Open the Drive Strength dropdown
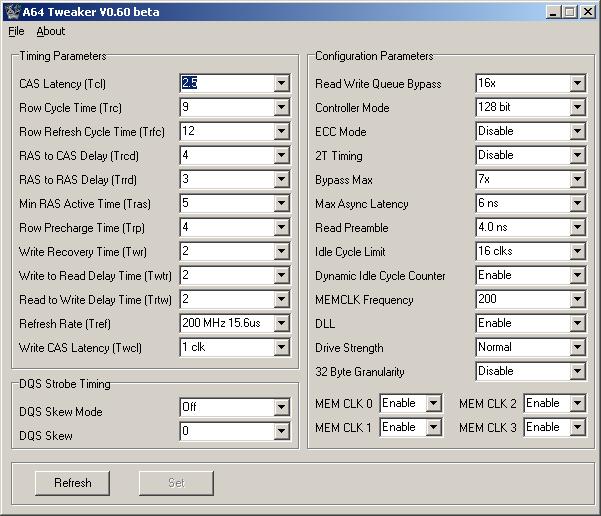Screen dimensions: 601x516 point(577,347)
